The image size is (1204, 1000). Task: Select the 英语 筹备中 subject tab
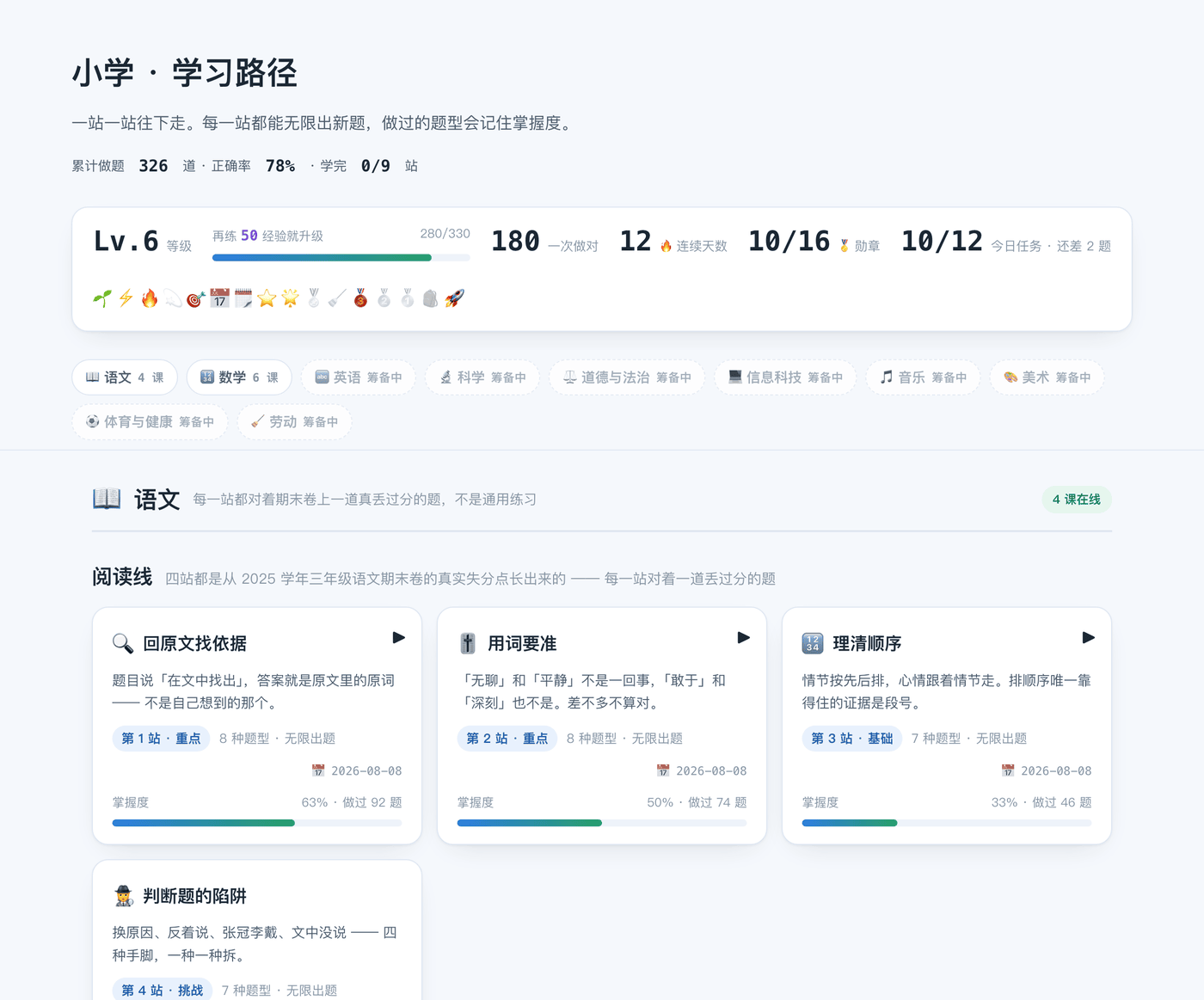pos(359,377)
